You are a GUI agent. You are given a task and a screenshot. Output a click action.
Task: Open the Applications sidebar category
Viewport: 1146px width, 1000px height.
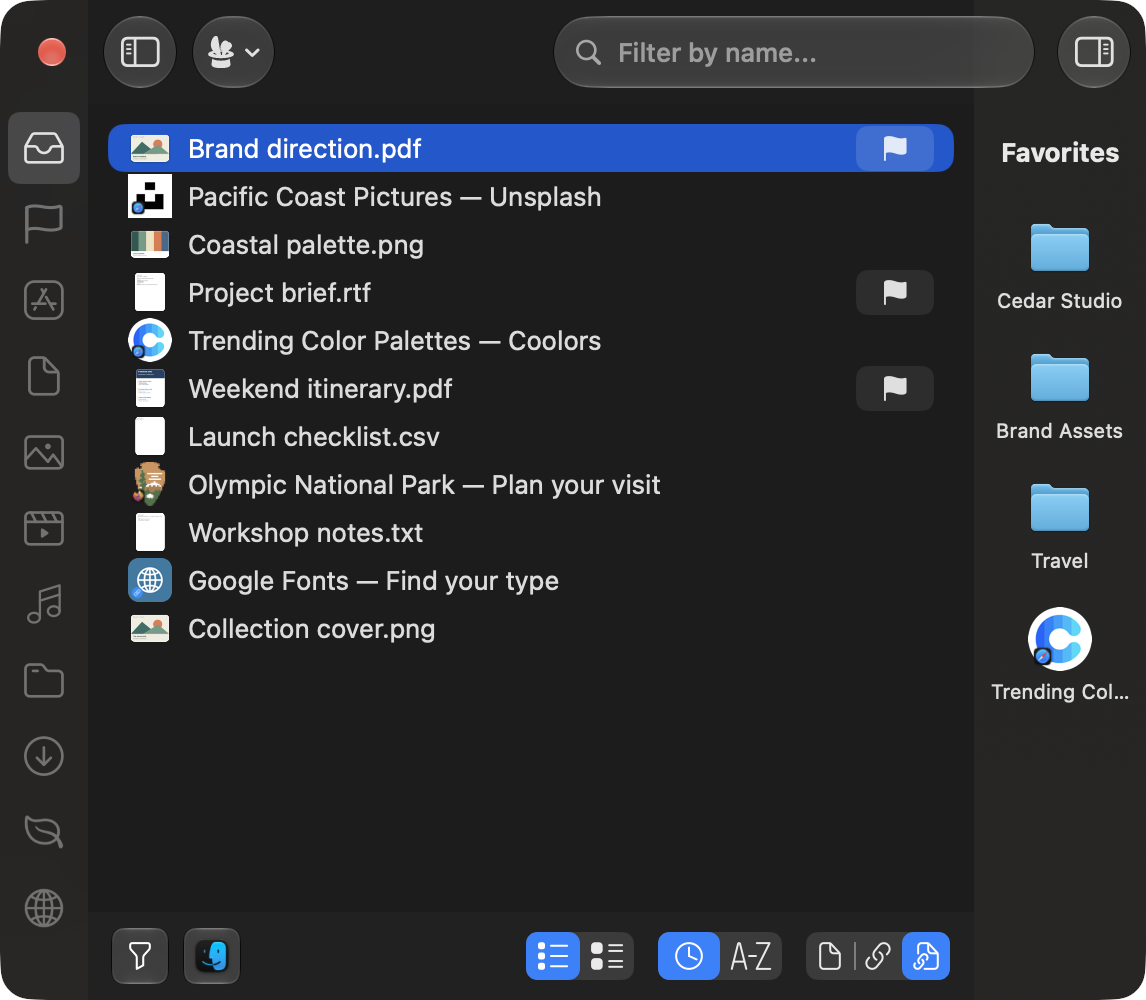tap(44, 300)
